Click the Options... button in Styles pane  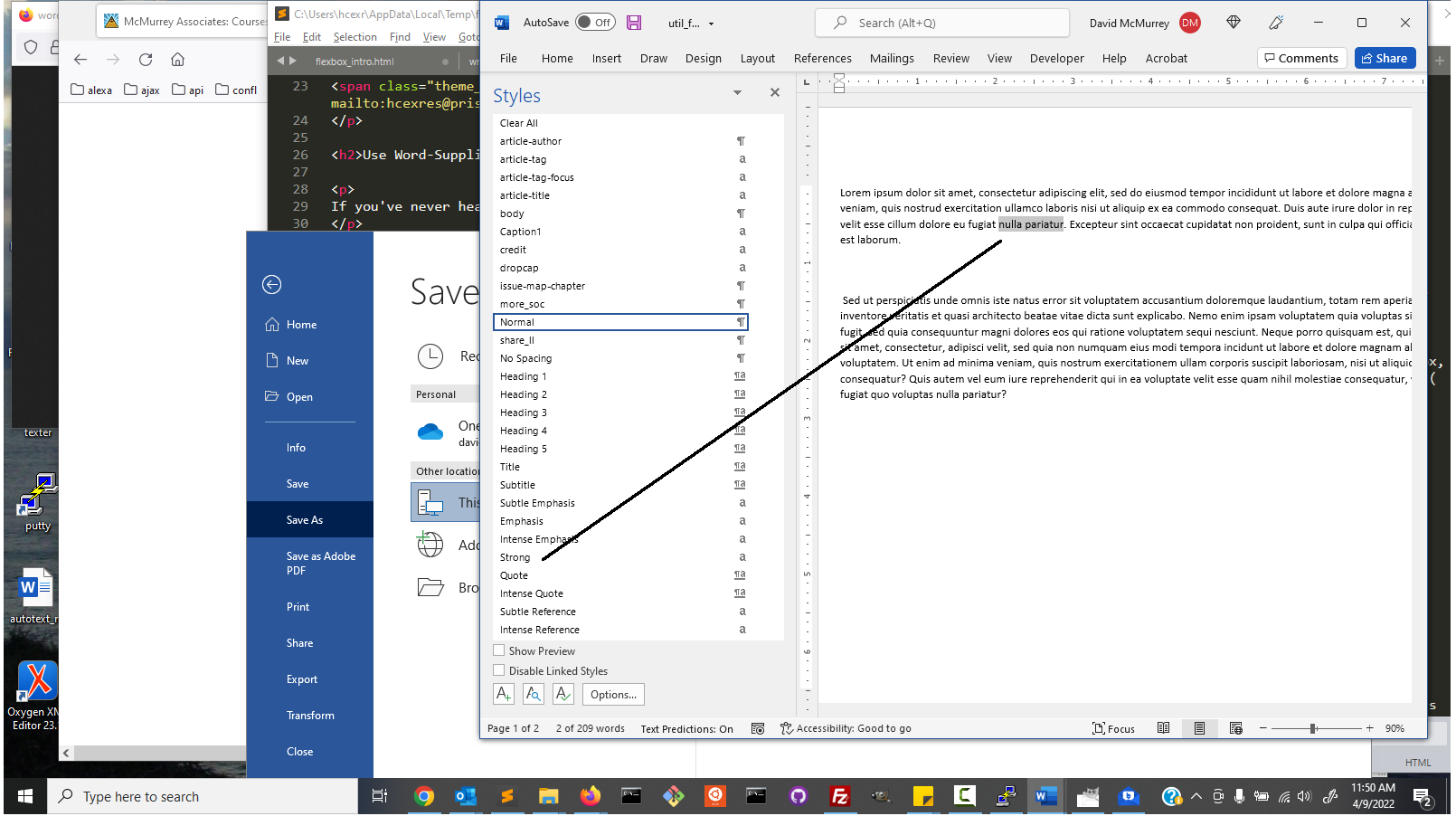[613, 695]
